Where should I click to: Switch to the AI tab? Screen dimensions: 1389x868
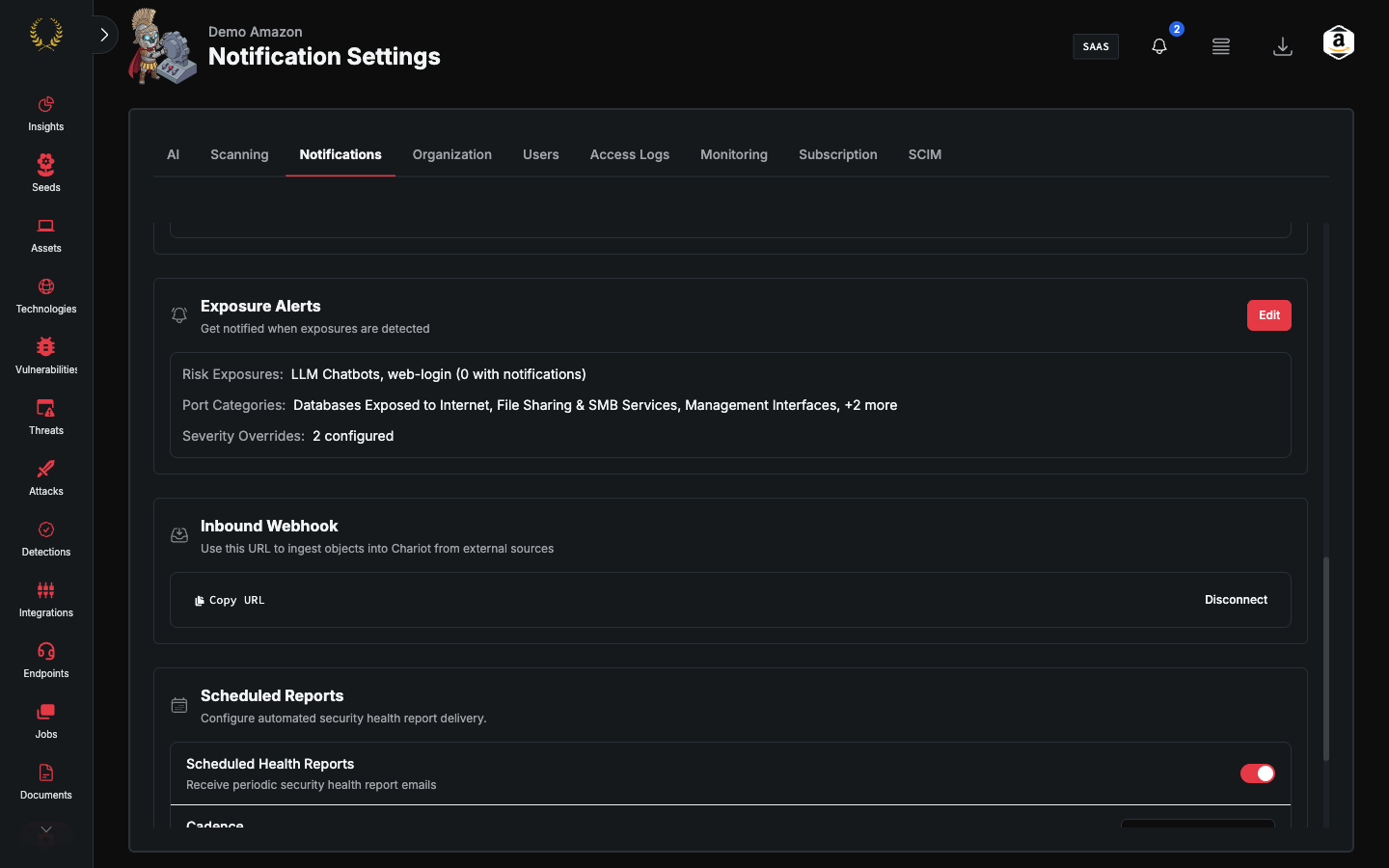click(x=173, y=154)
